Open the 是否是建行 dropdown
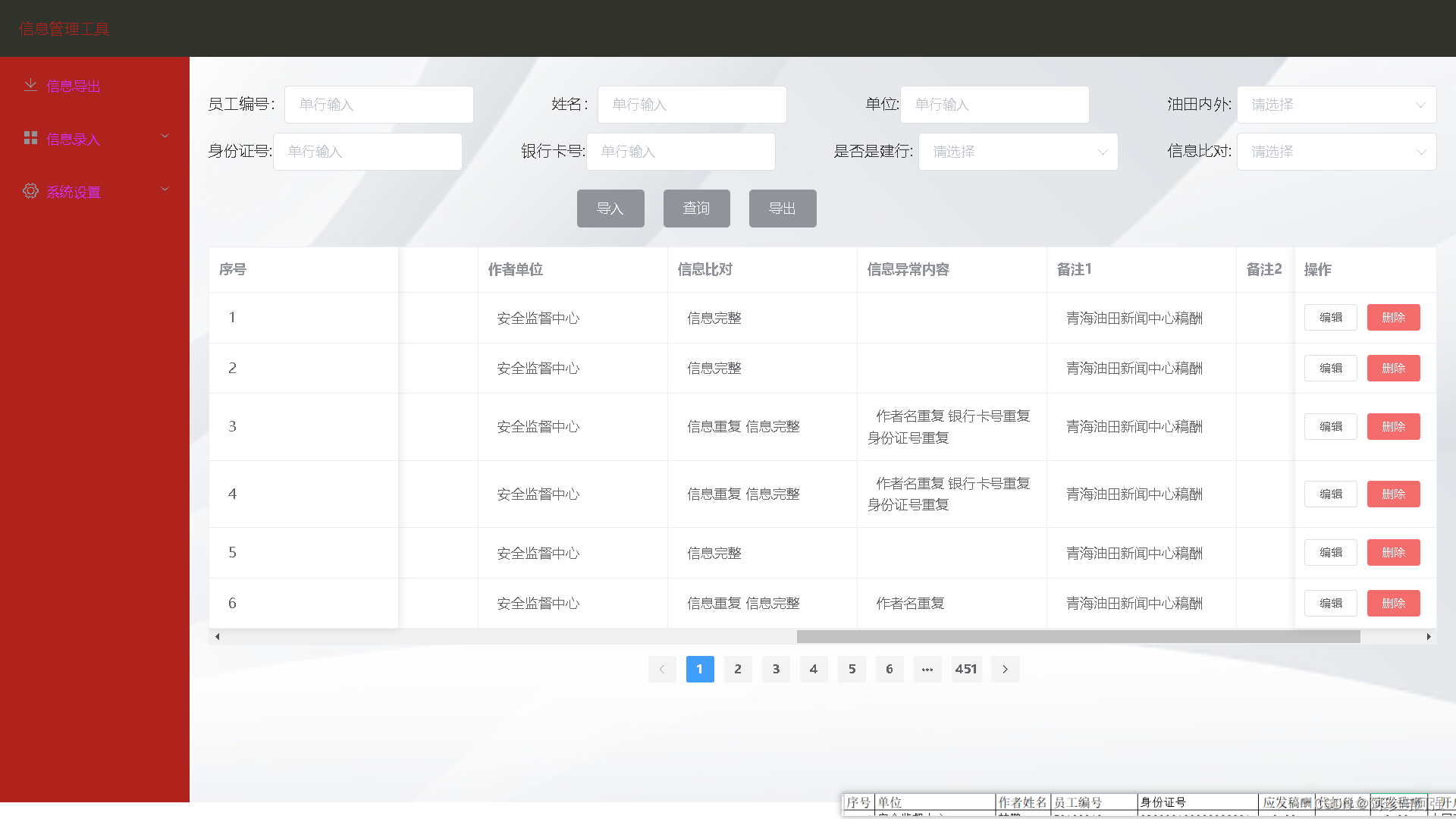This screenshot has height=819, width=1456. [x=1018, y=152]
